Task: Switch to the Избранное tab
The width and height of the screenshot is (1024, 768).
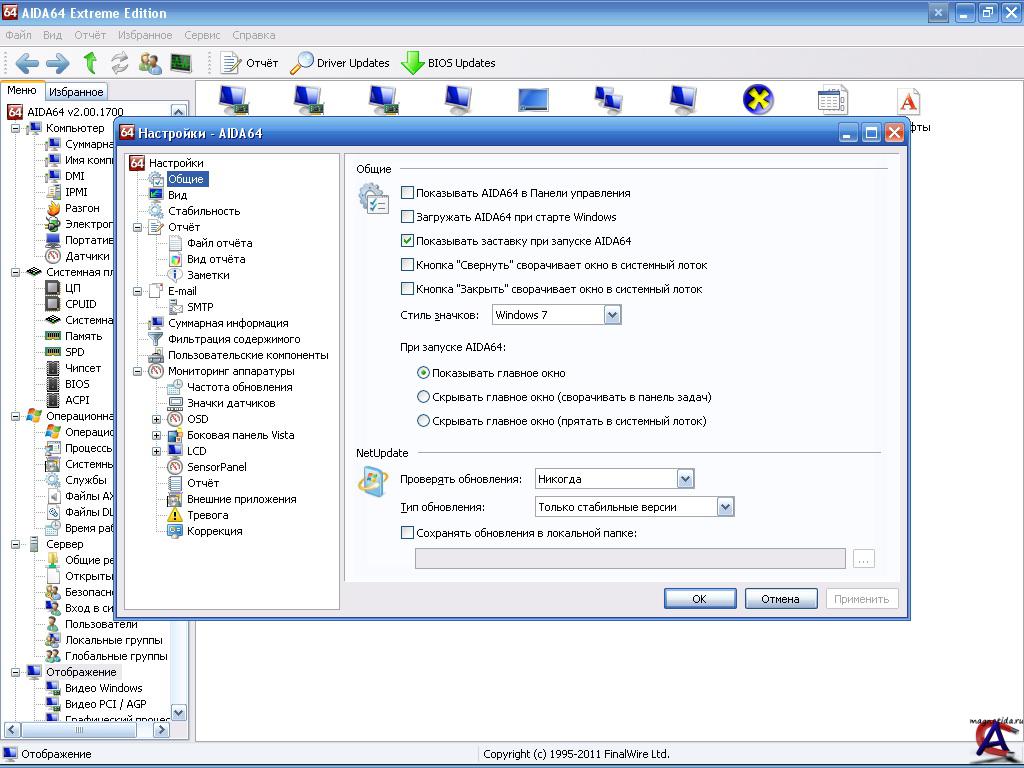Action: click(x=76, y=92)
